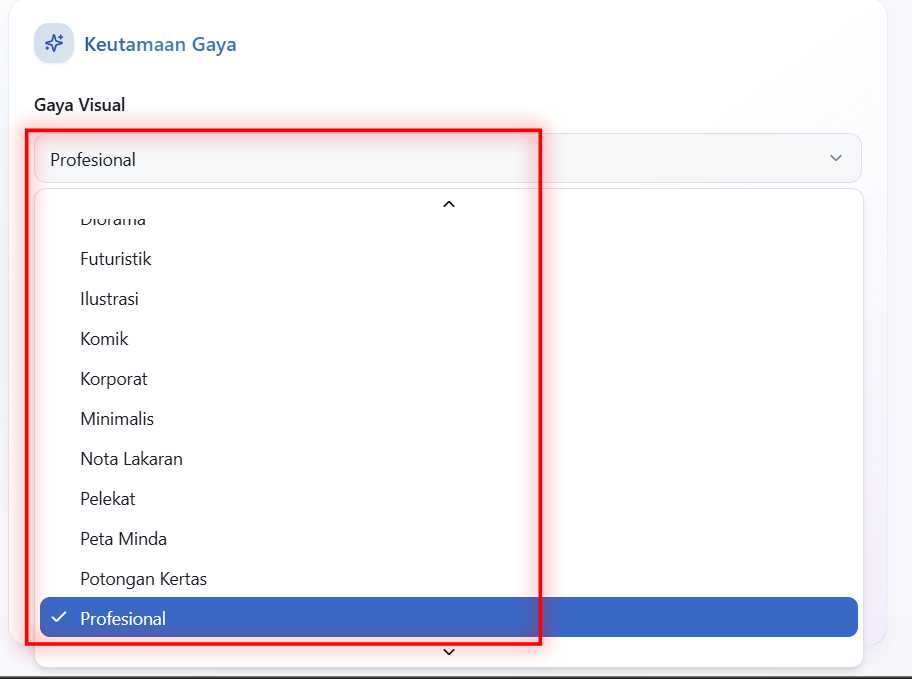Image resolution: width=912 pixels, height=679 pixels.
Task: Select Korporat in the dropdown list
Action: click(x=114, y=379)
